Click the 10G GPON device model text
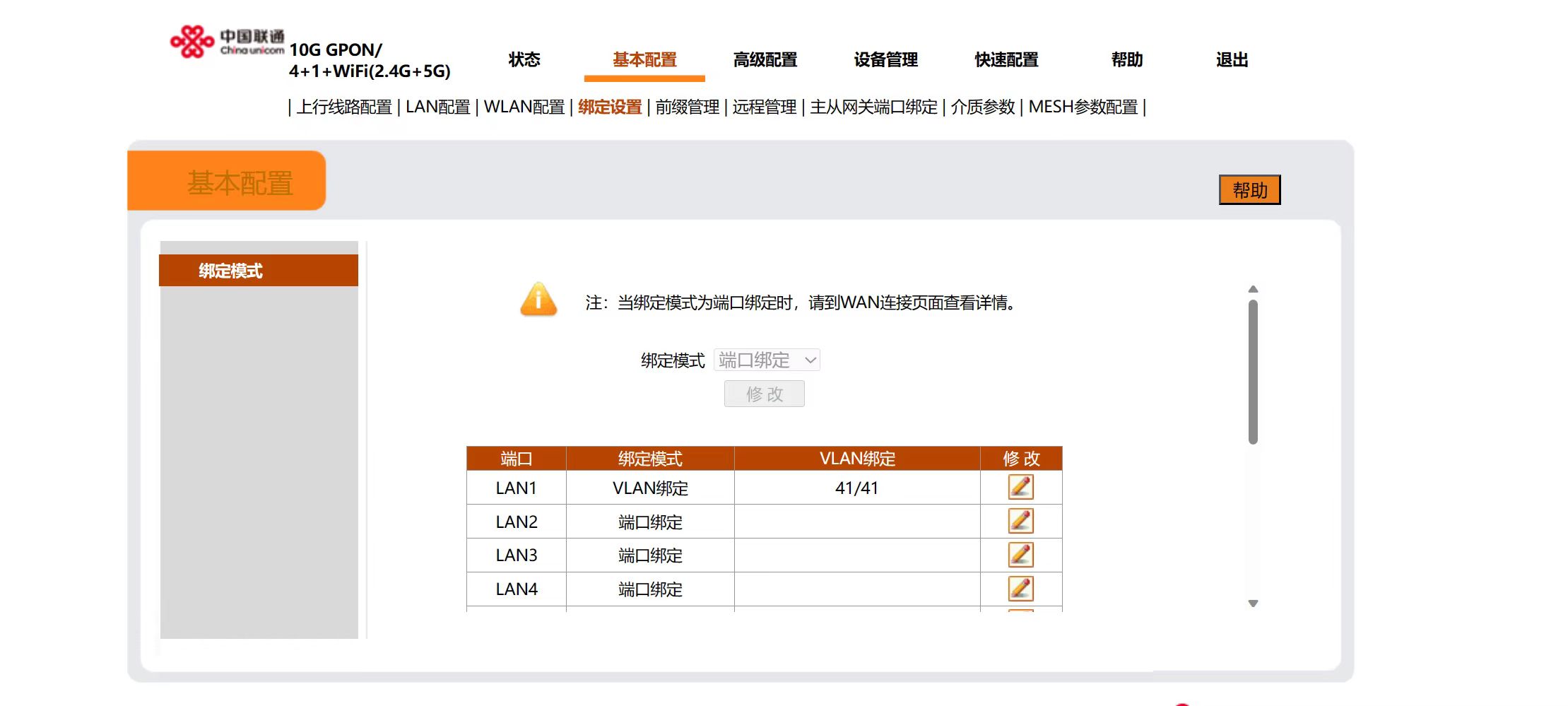1568x706 pixels. (370, 60)
